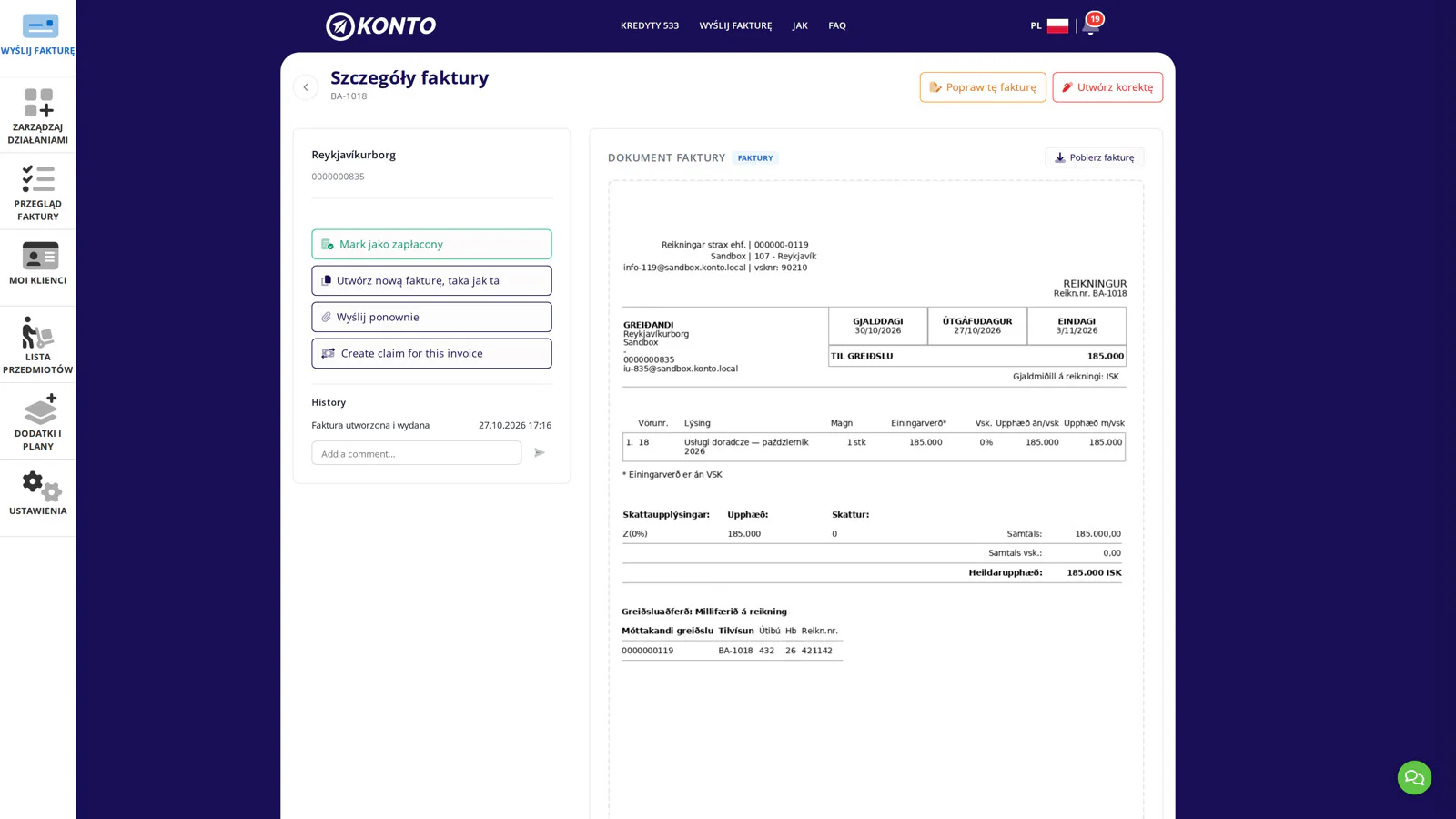
Task: Click Mark jako zapłacony
Action: click(x=431, y=244)
